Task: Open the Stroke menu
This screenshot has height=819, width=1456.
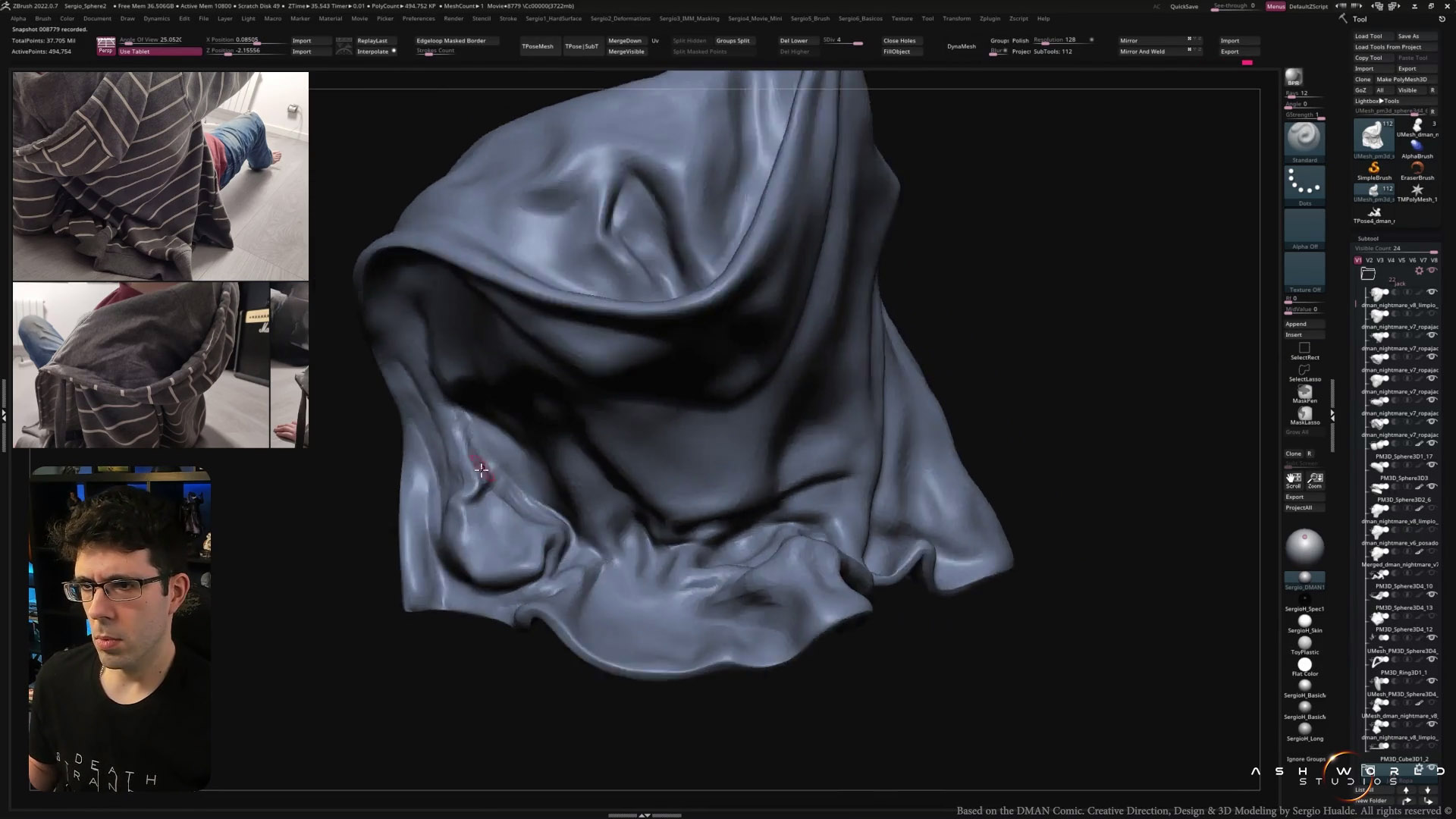Action: coord(508,18)
